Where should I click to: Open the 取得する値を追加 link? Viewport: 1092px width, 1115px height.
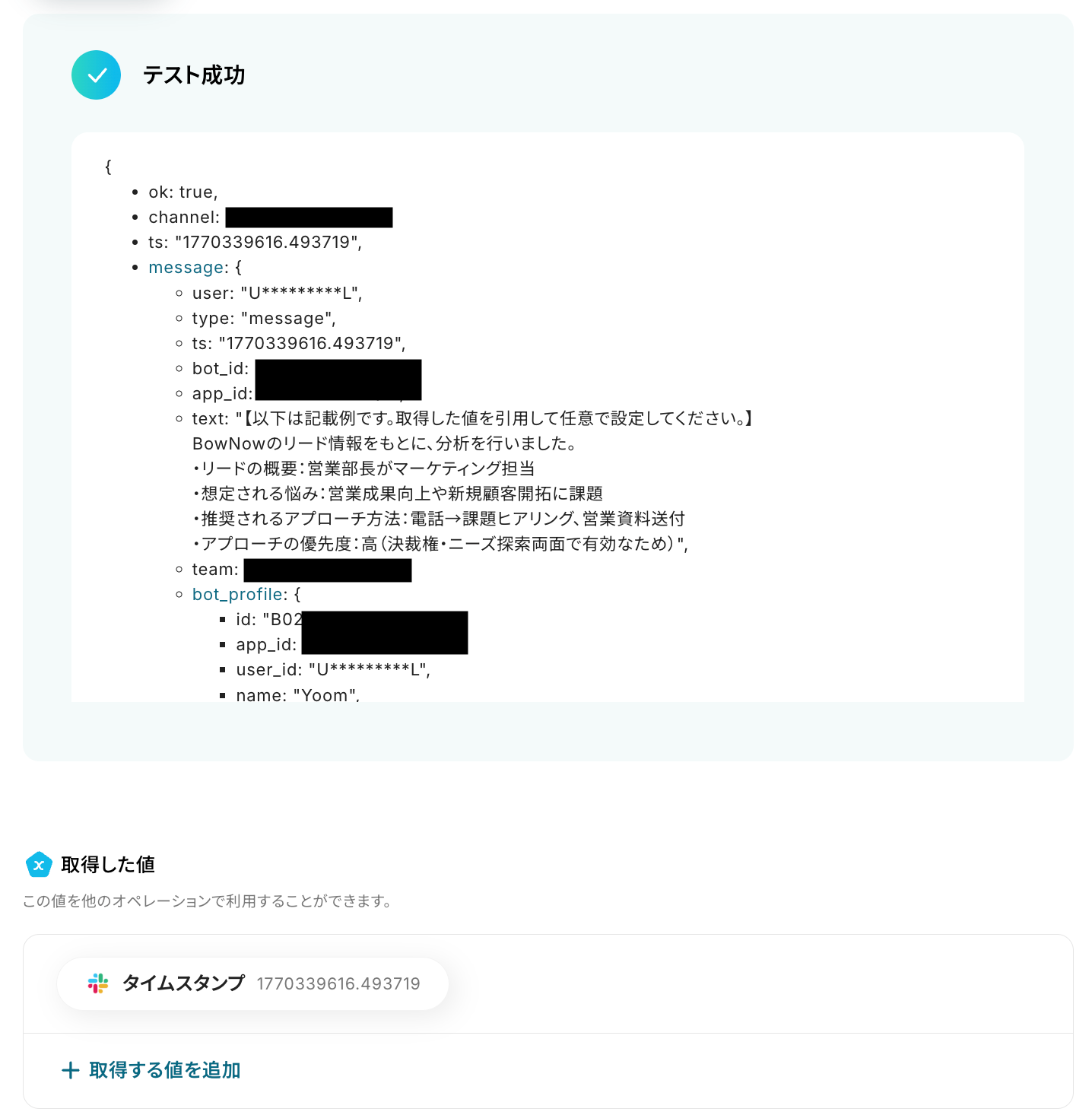click(x=151, y=1070)
